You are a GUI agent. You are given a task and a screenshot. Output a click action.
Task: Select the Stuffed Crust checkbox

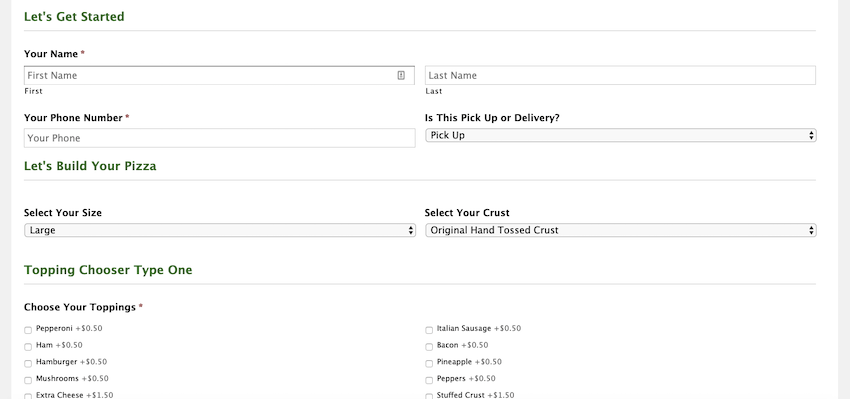(x=429, y=396)
